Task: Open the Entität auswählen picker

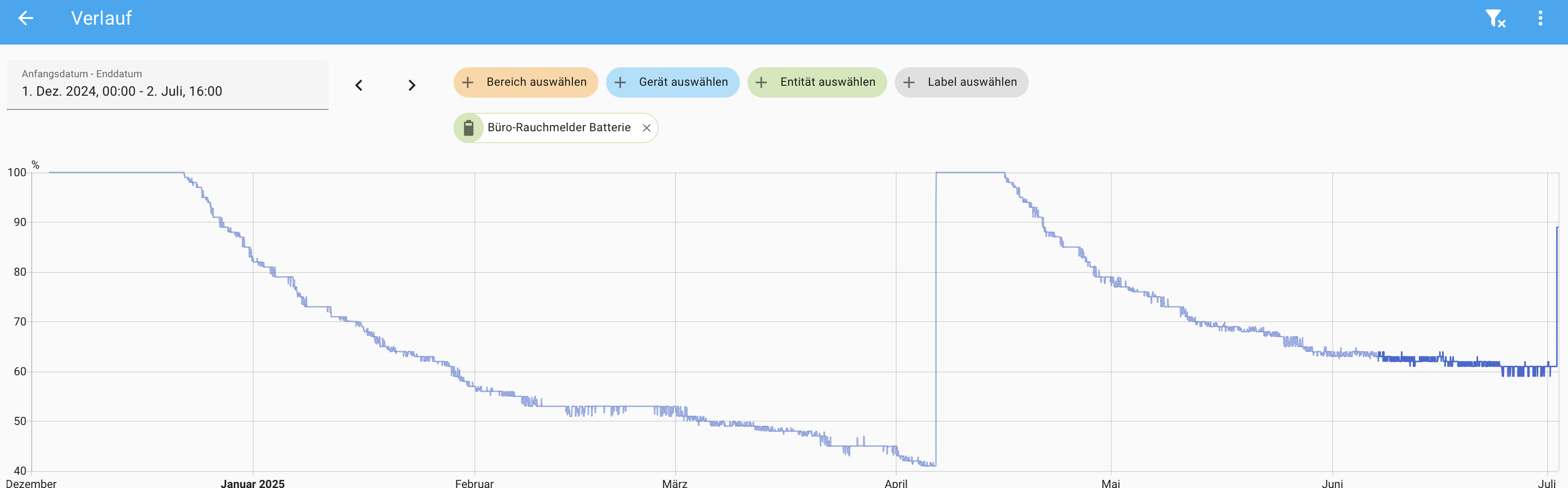Action: tap(816, 82)
